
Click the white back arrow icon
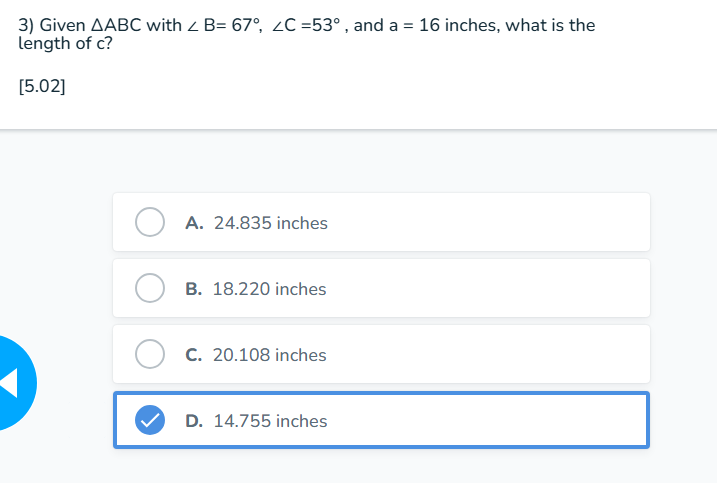[x=9, y=382]
